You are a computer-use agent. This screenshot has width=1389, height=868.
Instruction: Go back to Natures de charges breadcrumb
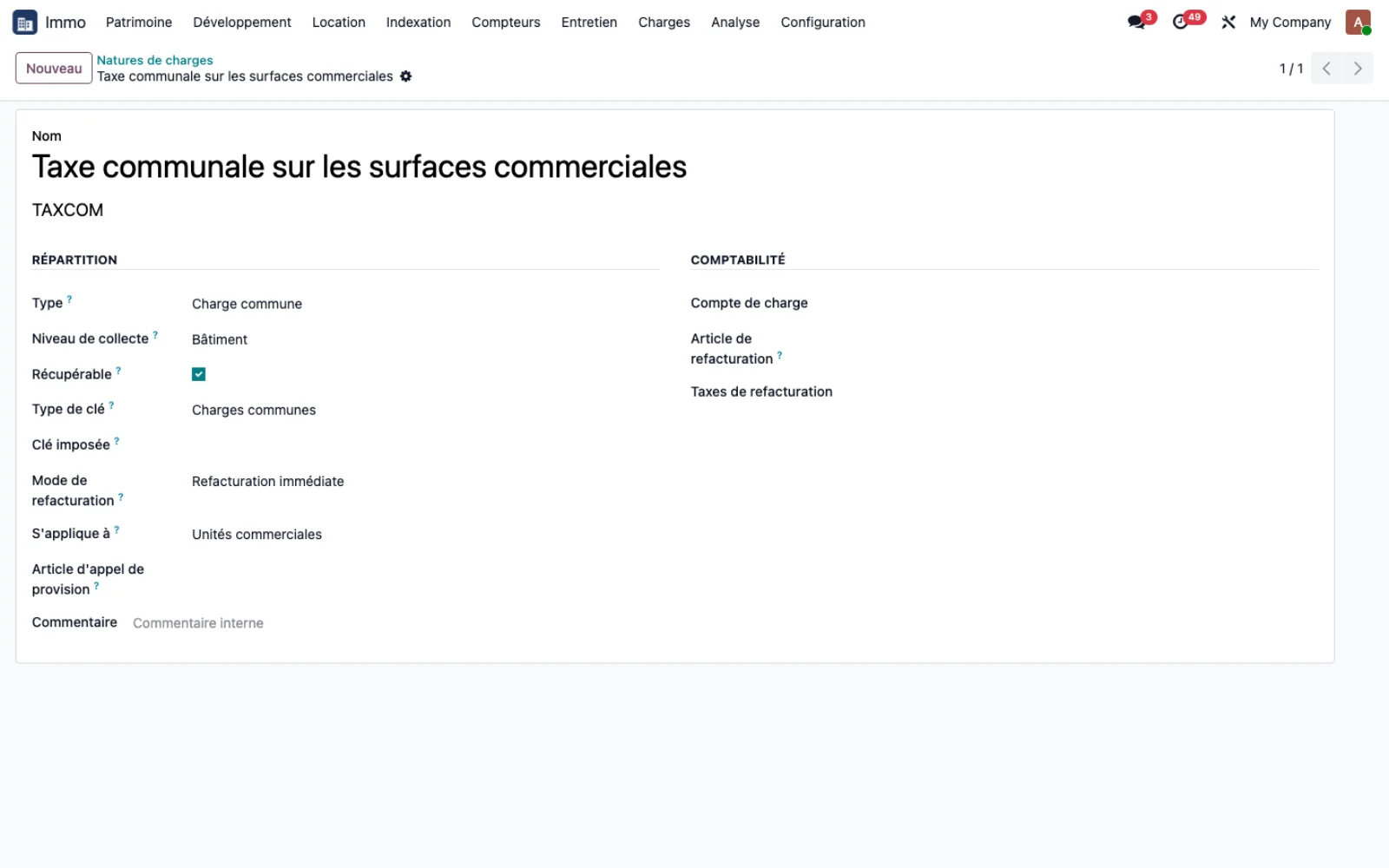pyautogui.click(x=155, y=60)
